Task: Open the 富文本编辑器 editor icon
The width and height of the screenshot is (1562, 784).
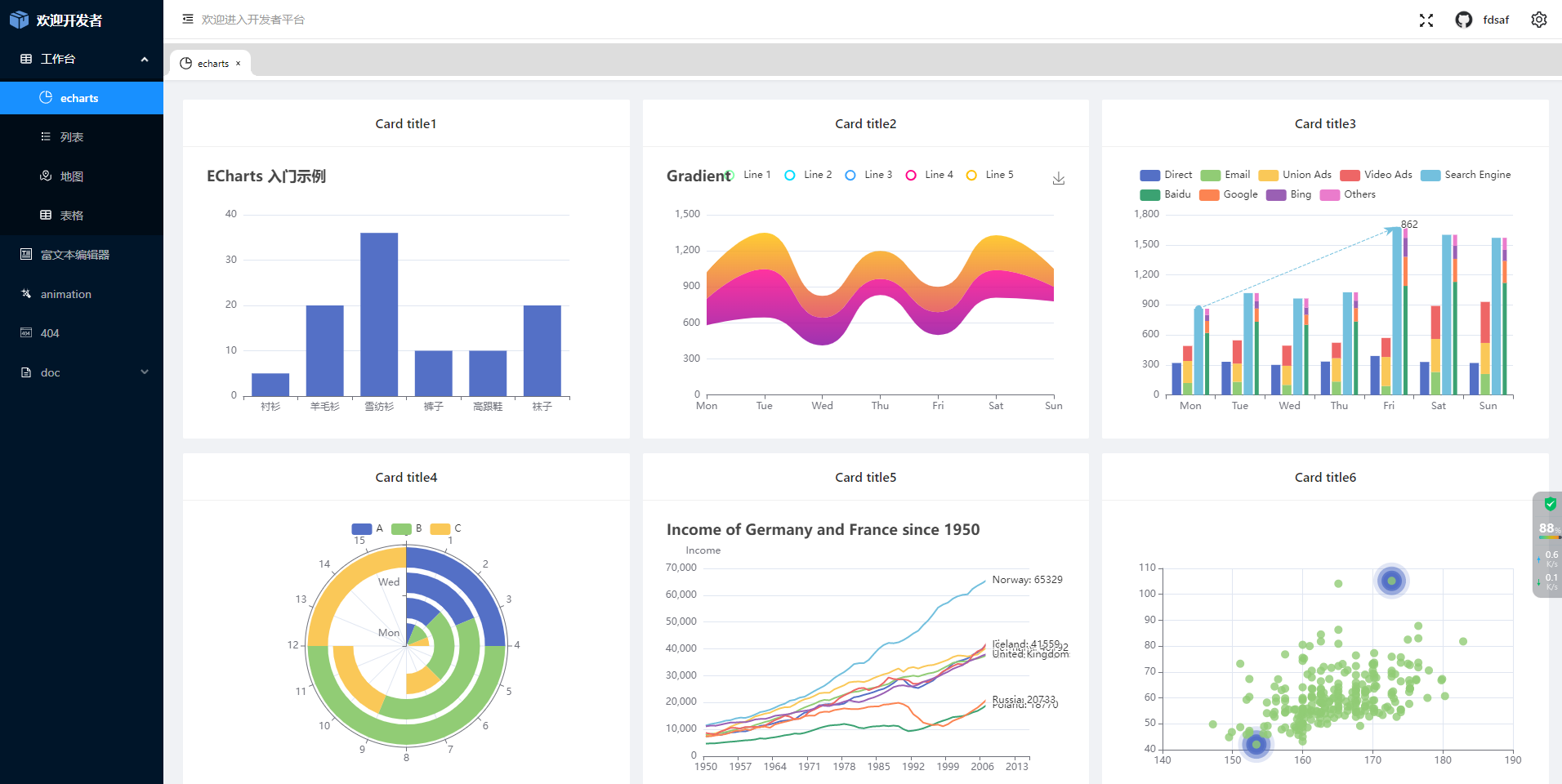Action: pyautogui.click(x=26, y=254)
